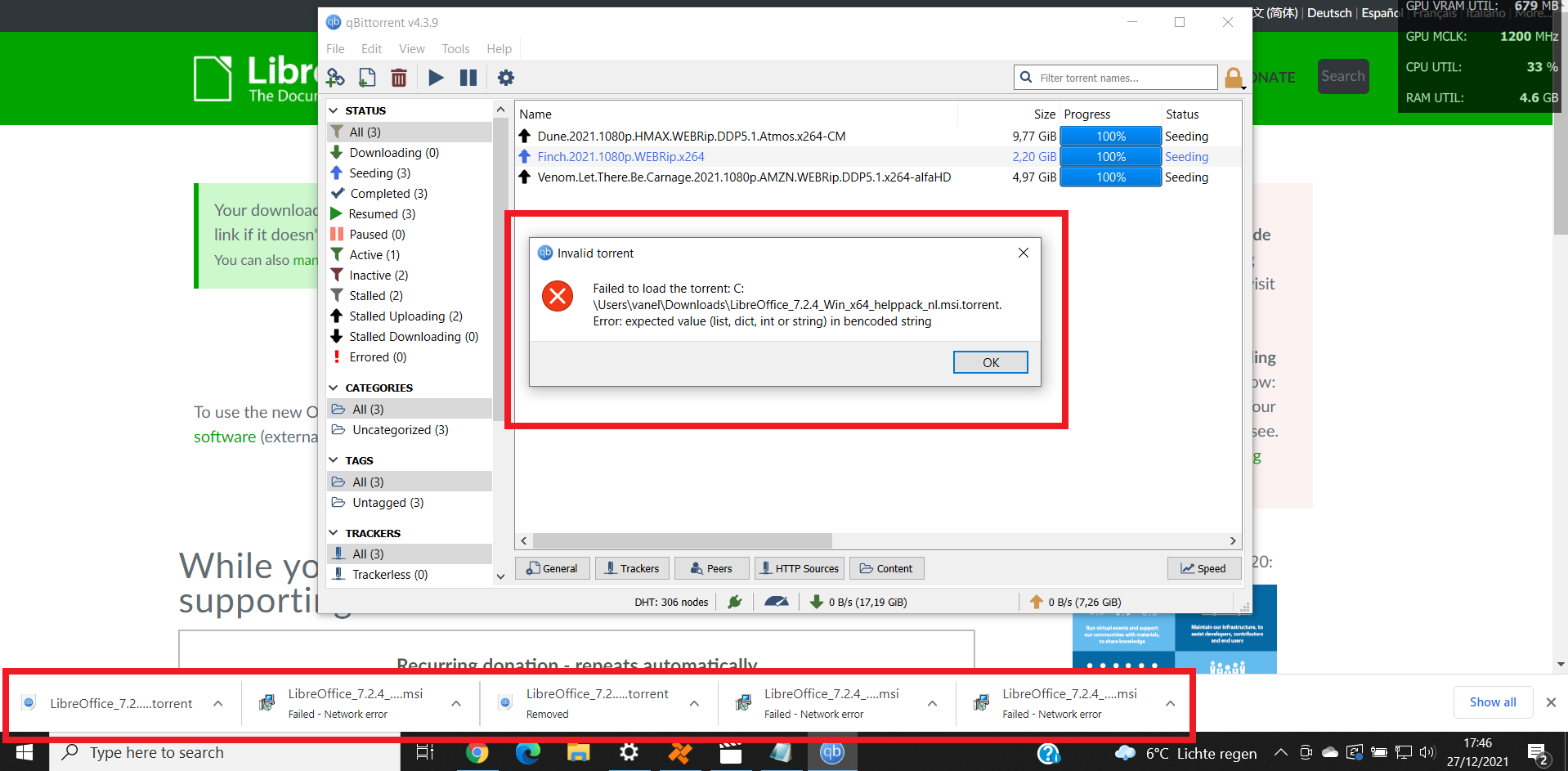Select the Venom.Let.There.Be.Carnage torrent row

tap(878, 177)
